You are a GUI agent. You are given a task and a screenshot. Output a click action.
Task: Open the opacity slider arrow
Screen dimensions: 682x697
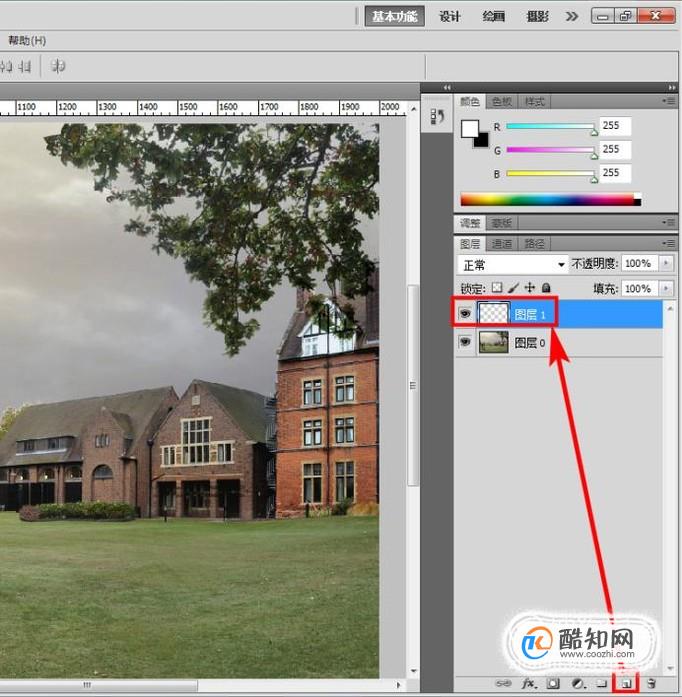pyautogui.click(x=666, y=263)
